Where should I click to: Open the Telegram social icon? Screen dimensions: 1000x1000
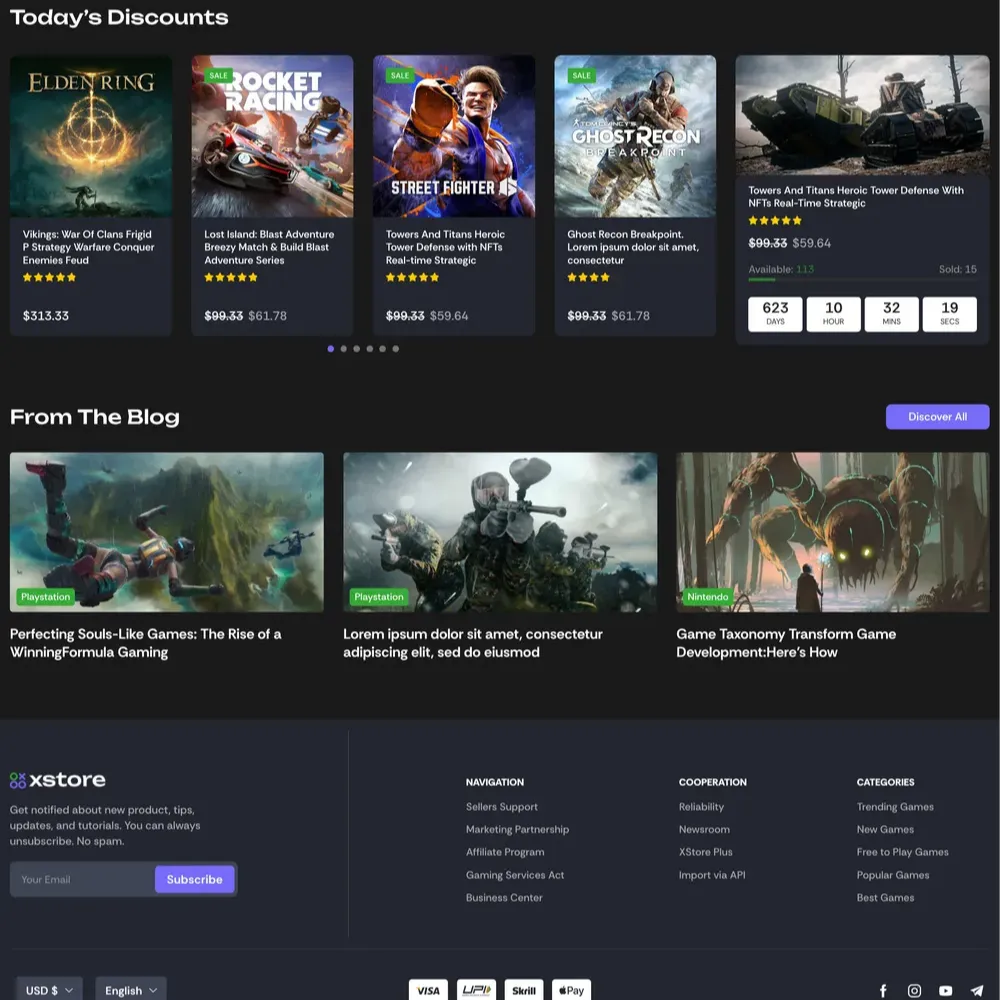(977, 990)
